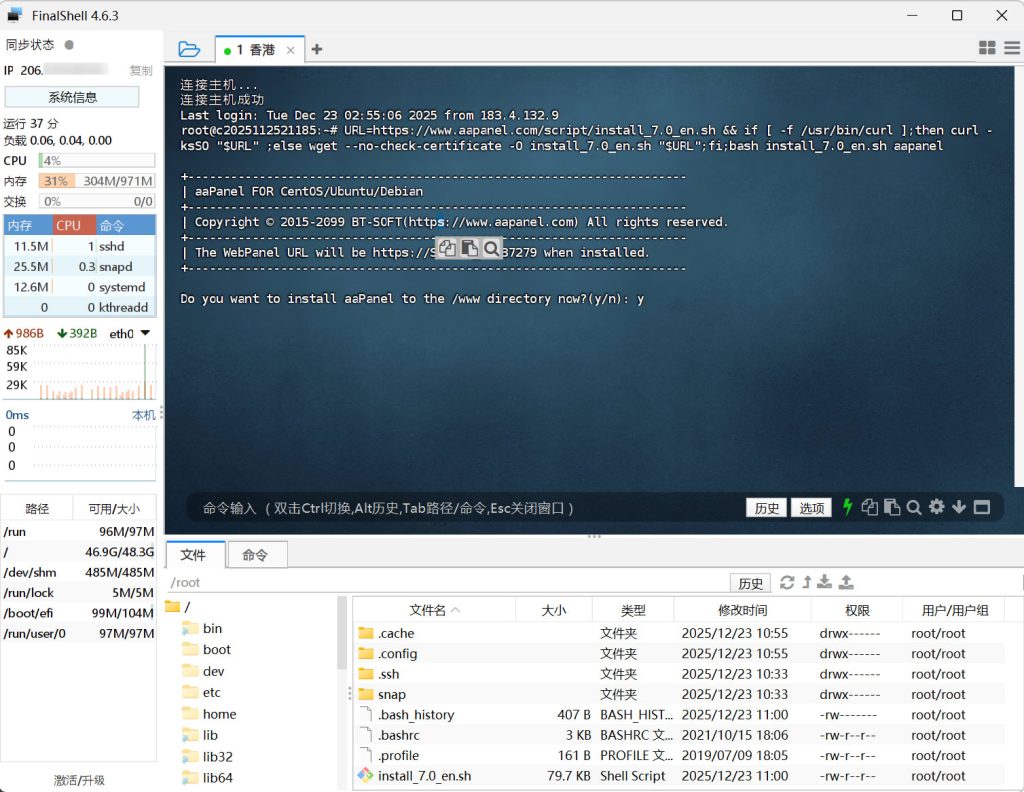Image resolution: width=1024 pixels, height=792 pixels.
Task: Refresh the file list in file panel
Action: click(x=787, y=582)
